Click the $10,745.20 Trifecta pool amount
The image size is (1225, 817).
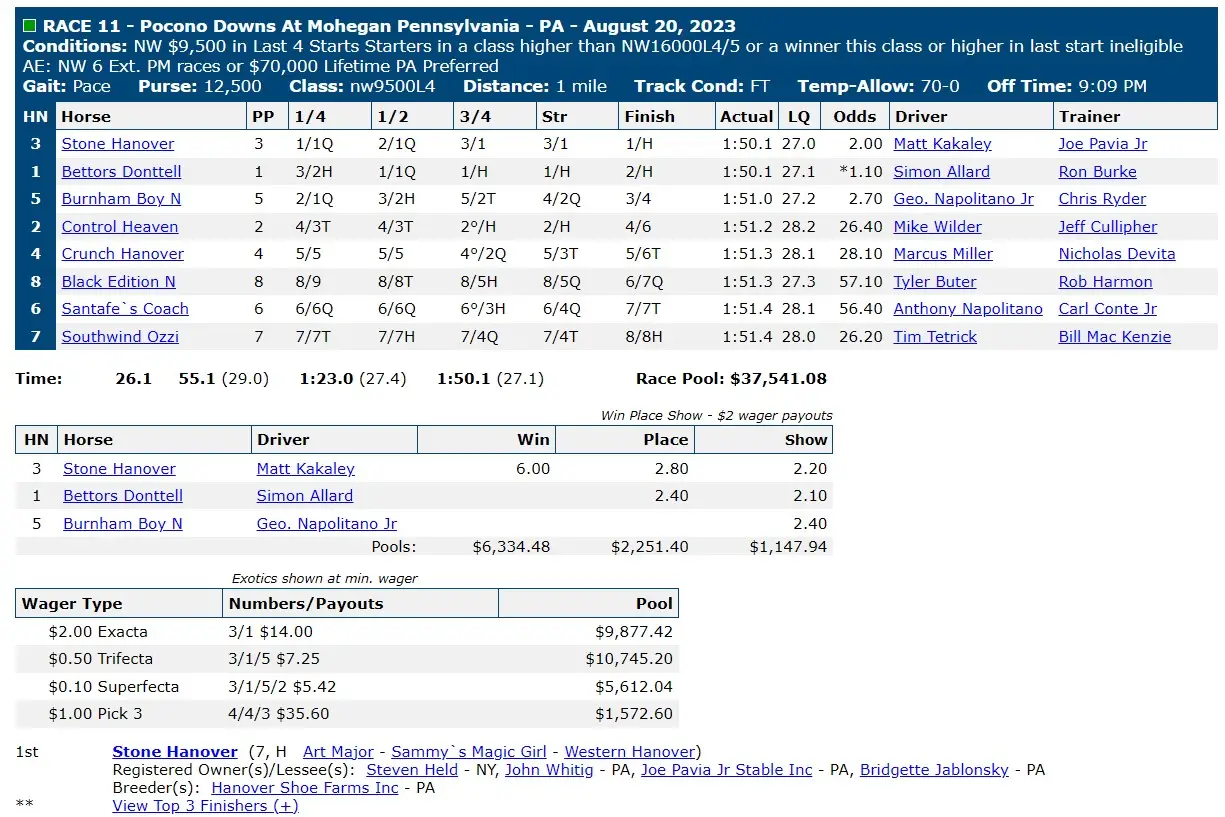(629, 659)
